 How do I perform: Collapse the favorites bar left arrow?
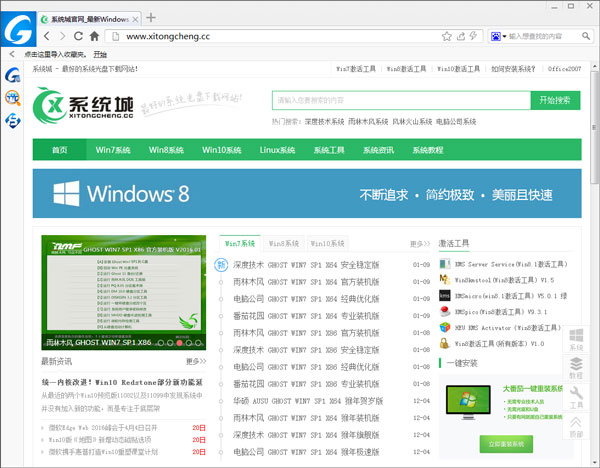(x=12, y=54)
